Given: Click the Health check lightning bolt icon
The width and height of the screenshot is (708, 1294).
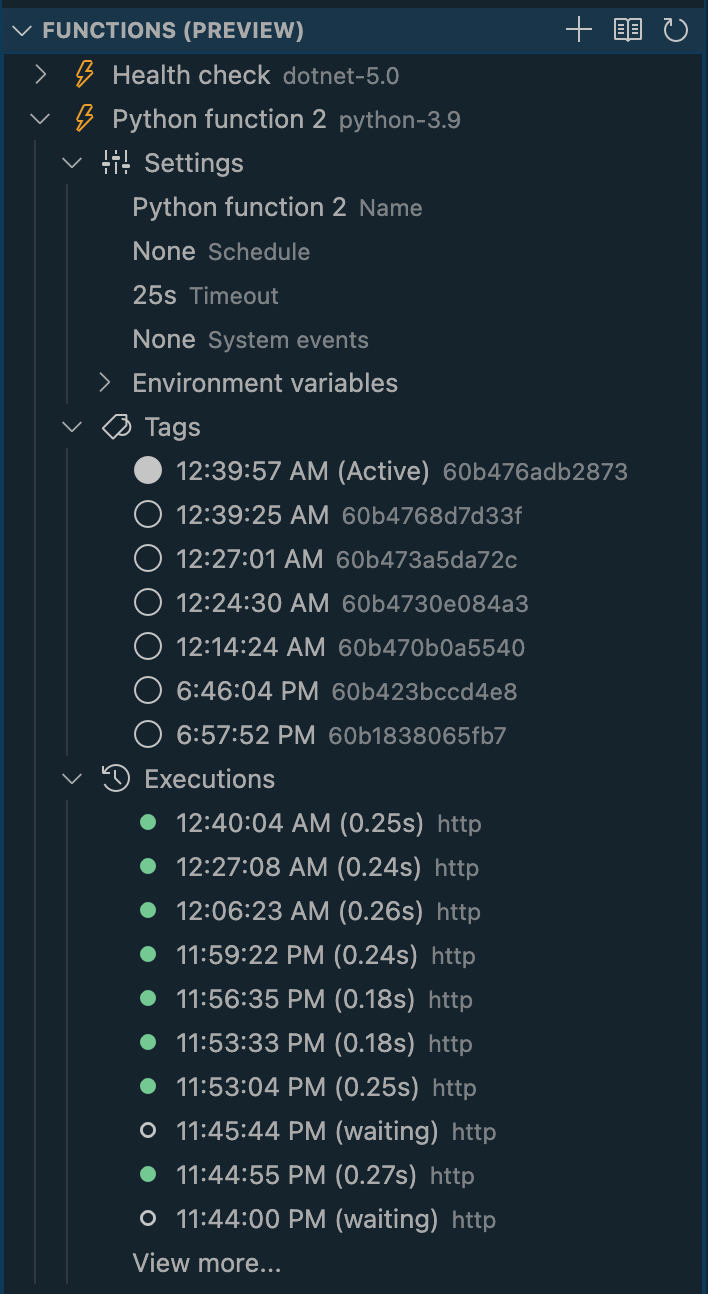Looking at the screenshot, I should [x=85, y=75].
